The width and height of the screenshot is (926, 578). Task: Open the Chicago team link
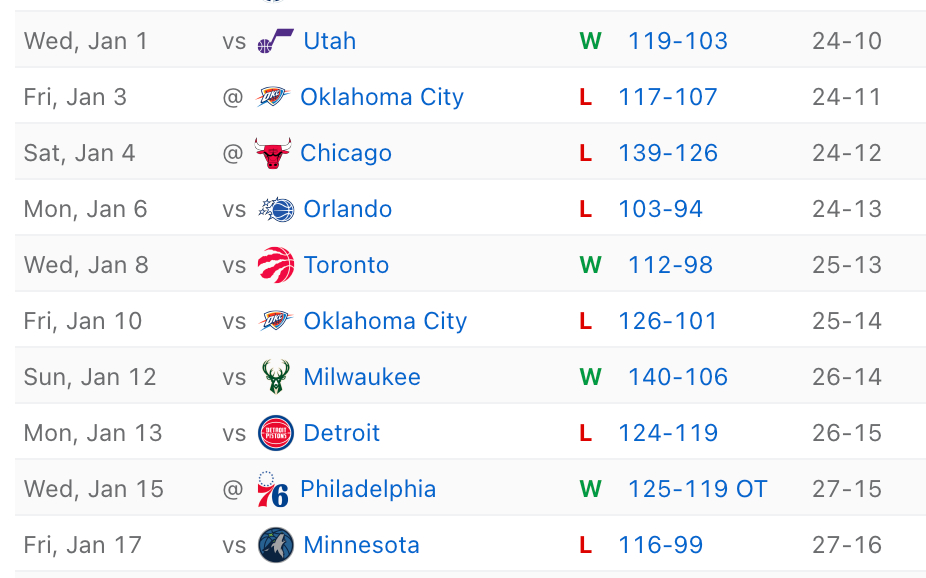tap(346, 153)
